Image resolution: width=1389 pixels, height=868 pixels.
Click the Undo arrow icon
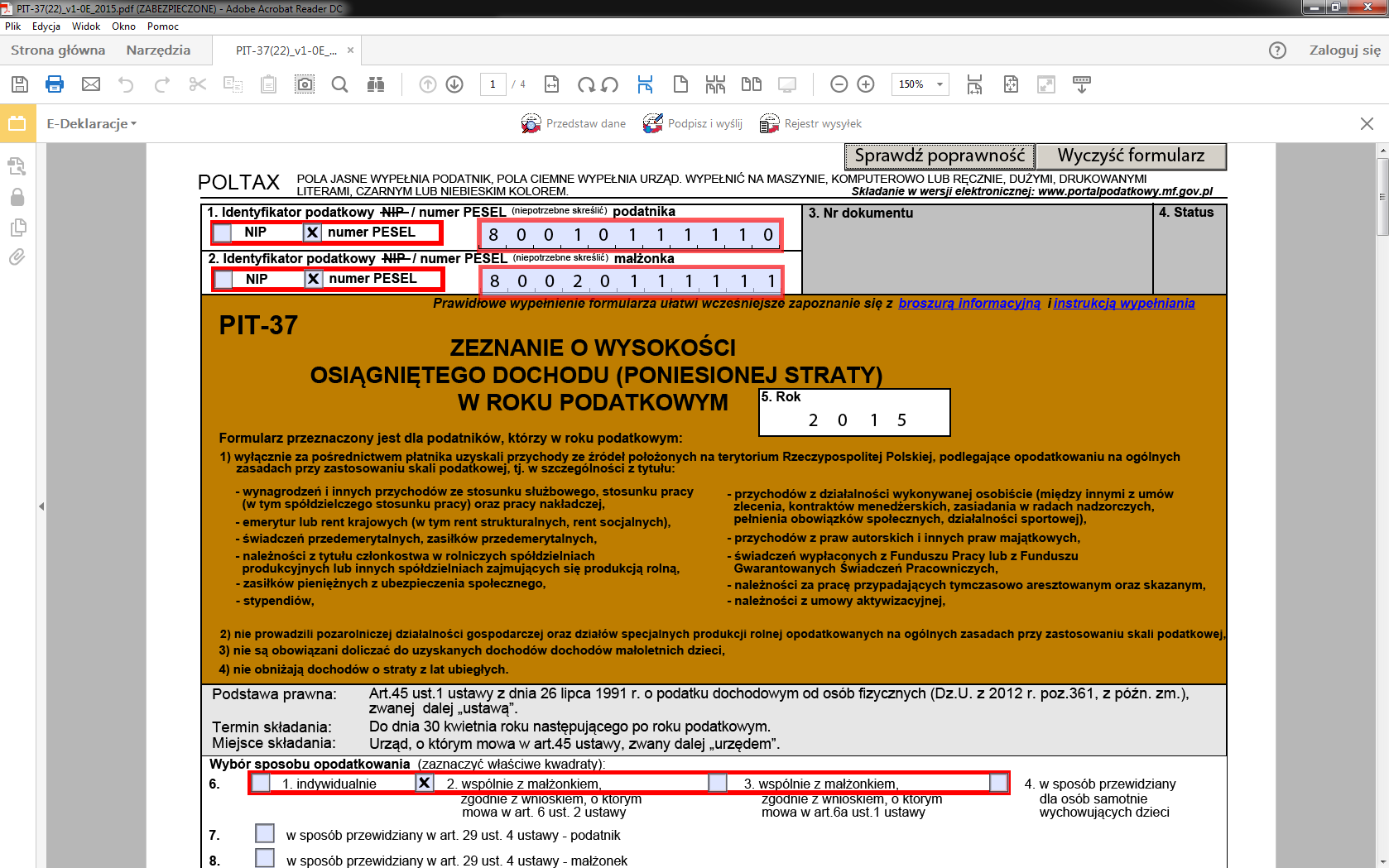(x=126, y=84)
